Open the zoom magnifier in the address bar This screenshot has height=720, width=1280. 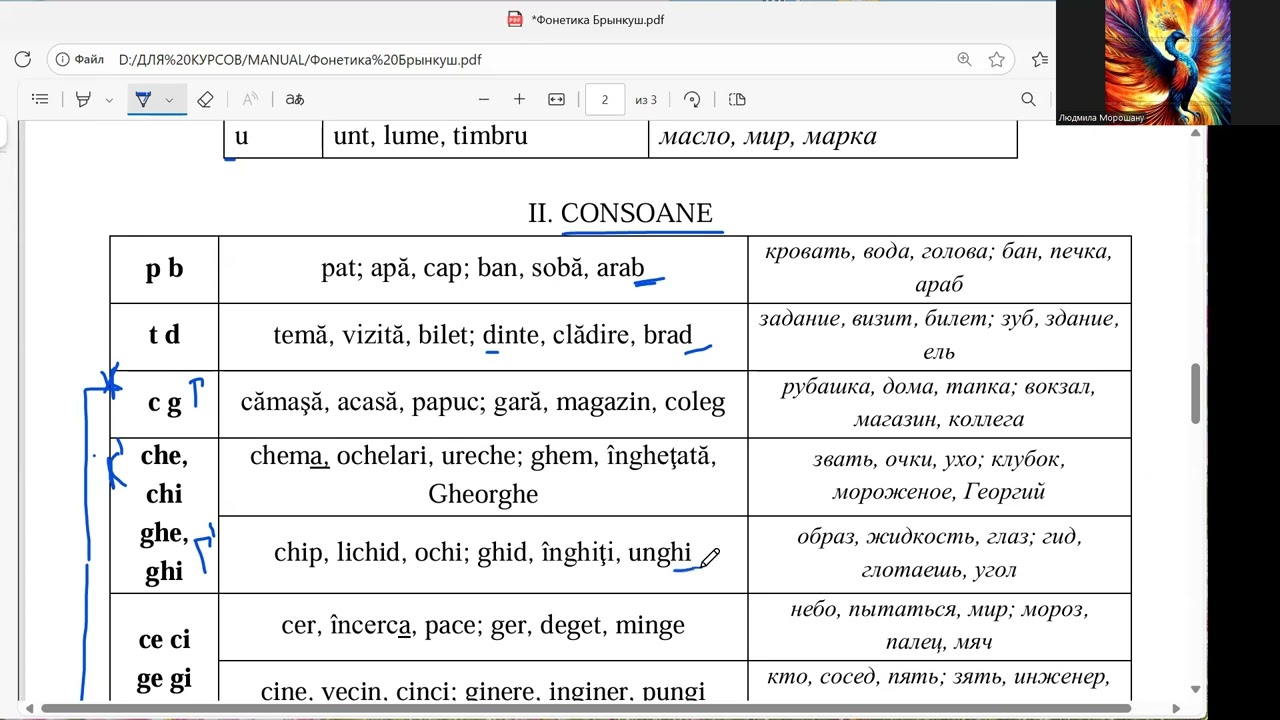point(964,60)
